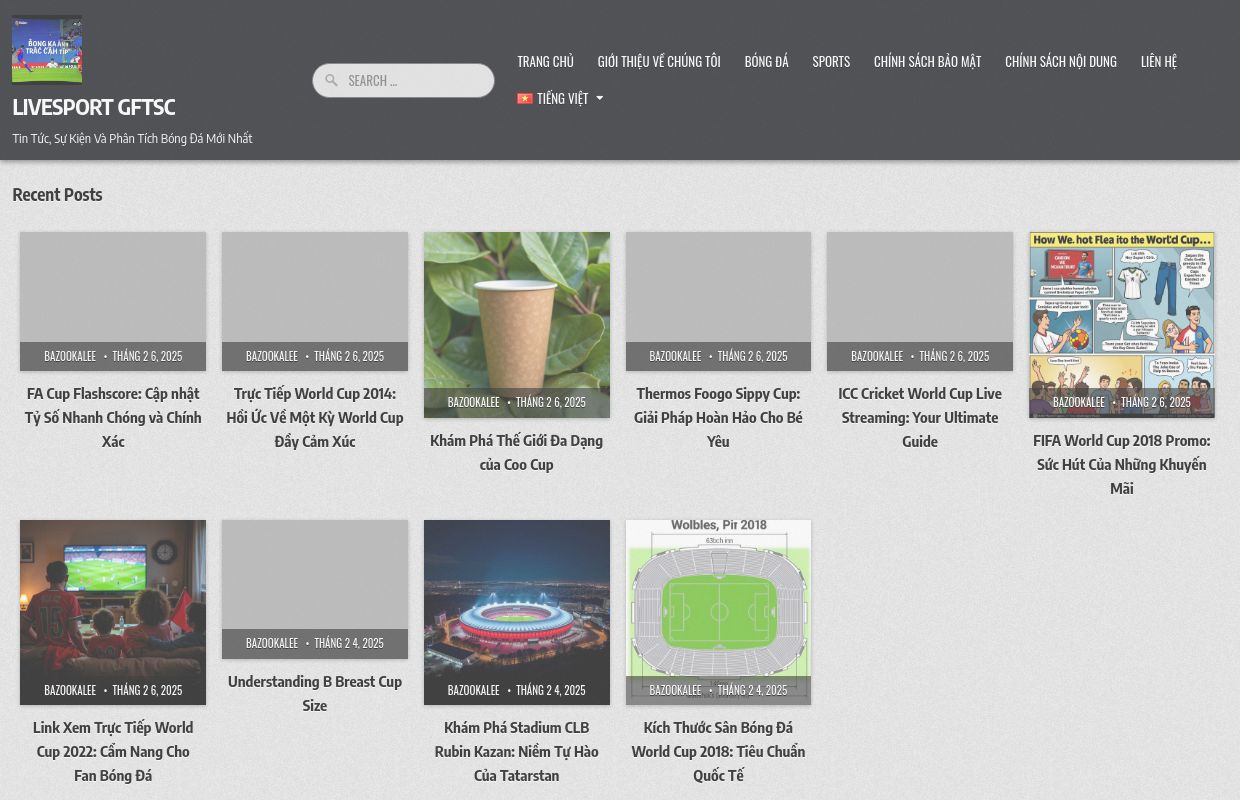Click the LiveSport GFTSC logo image

[x=47, y=50]
